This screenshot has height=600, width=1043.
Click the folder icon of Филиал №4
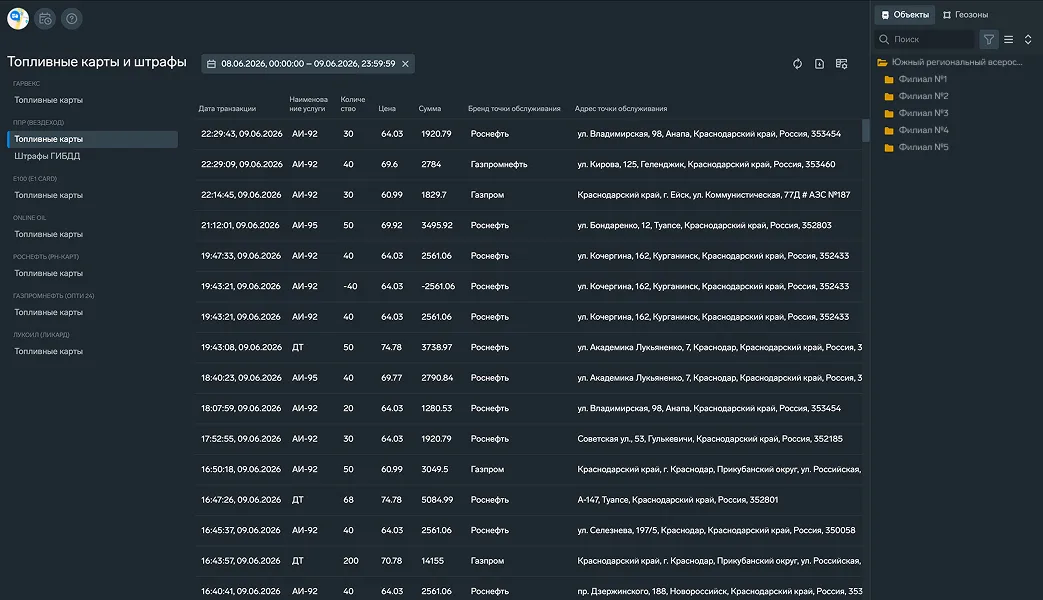pos(889,130)
